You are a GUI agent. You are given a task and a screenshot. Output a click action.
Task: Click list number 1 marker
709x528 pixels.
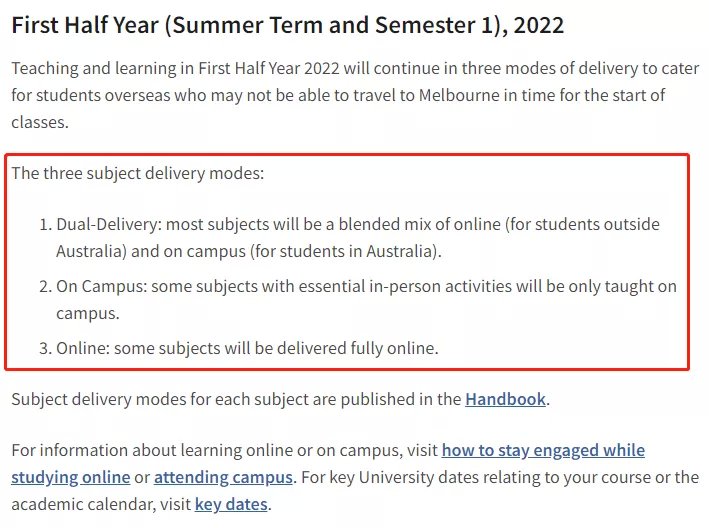[46, 225]
